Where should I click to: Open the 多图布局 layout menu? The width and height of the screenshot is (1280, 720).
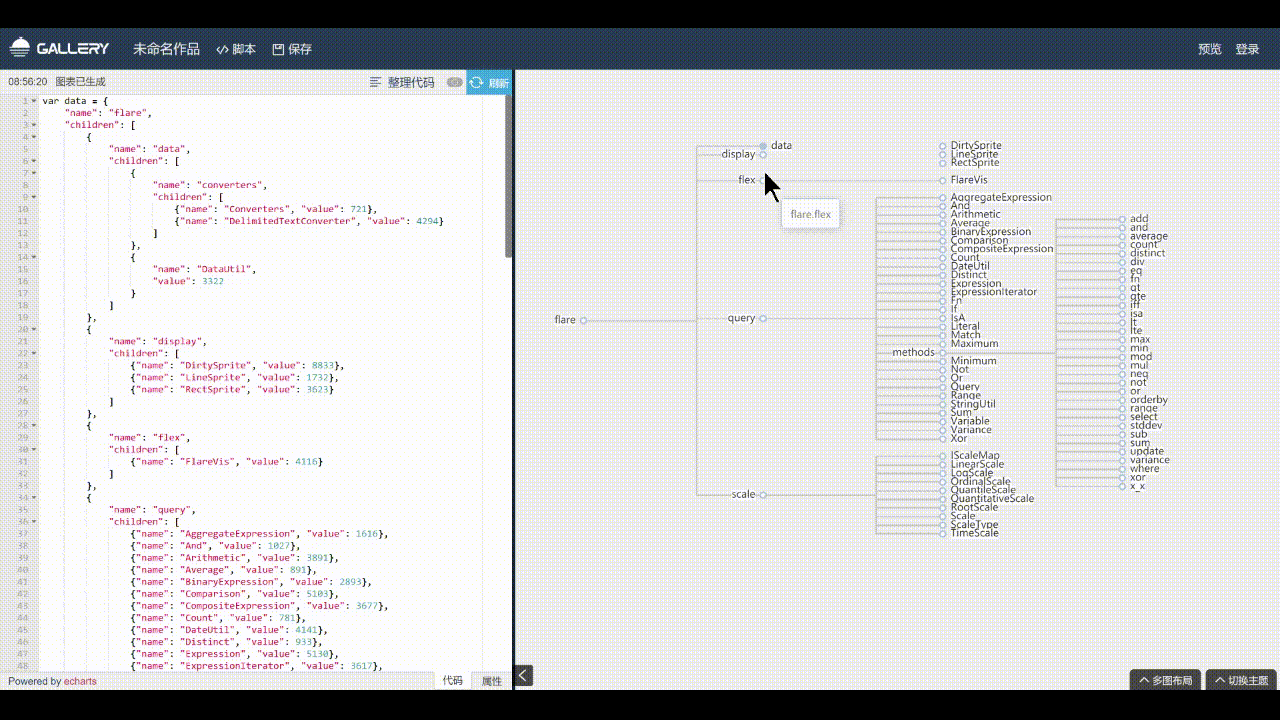coord(1166,680)
